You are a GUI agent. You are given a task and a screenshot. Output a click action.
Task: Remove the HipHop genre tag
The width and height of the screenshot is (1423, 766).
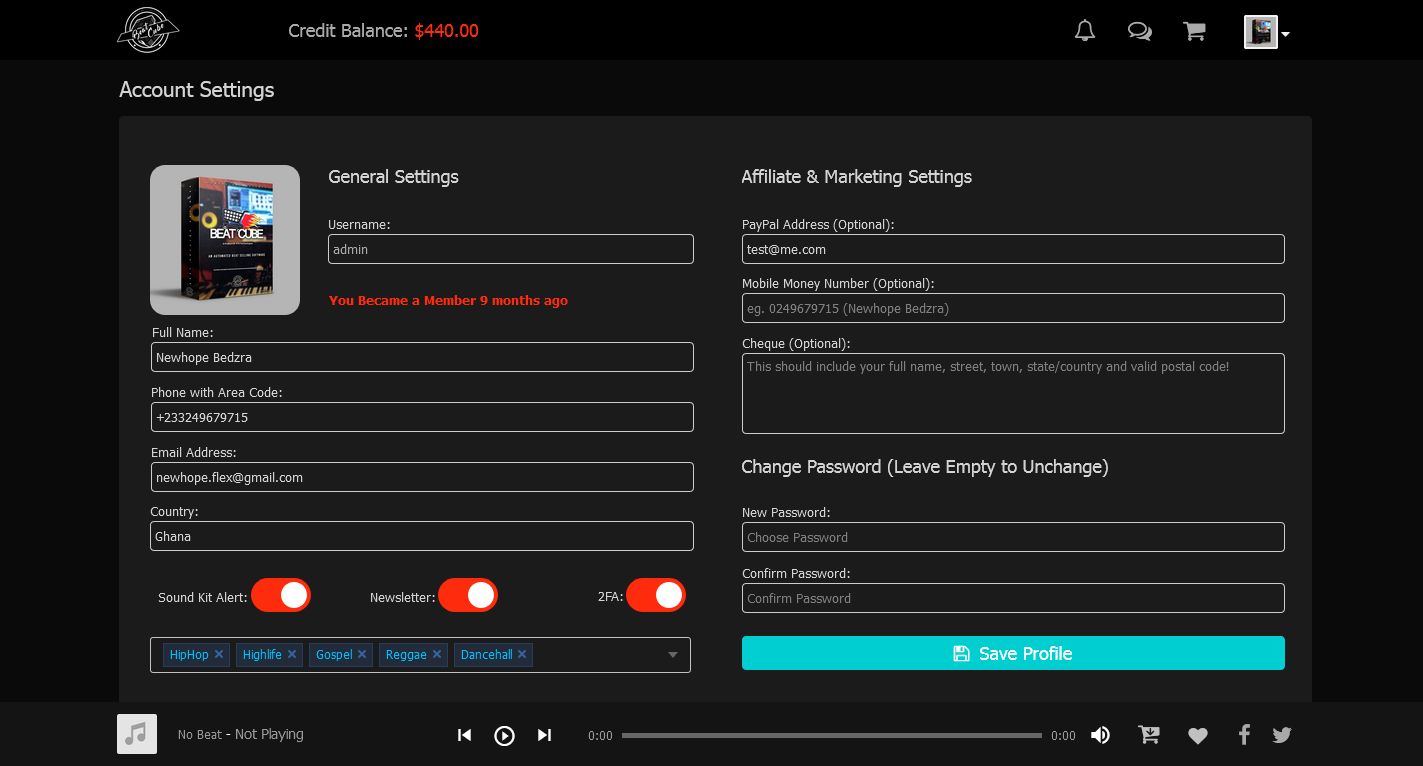click(219, 654)
